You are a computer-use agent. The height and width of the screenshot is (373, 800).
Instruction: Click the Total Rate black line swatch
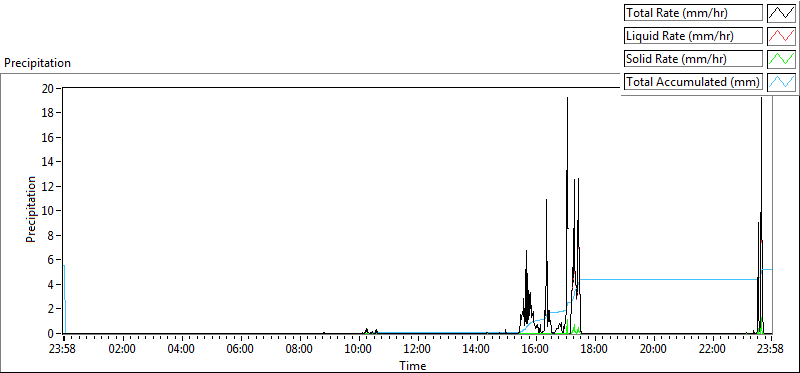point(781,13)
